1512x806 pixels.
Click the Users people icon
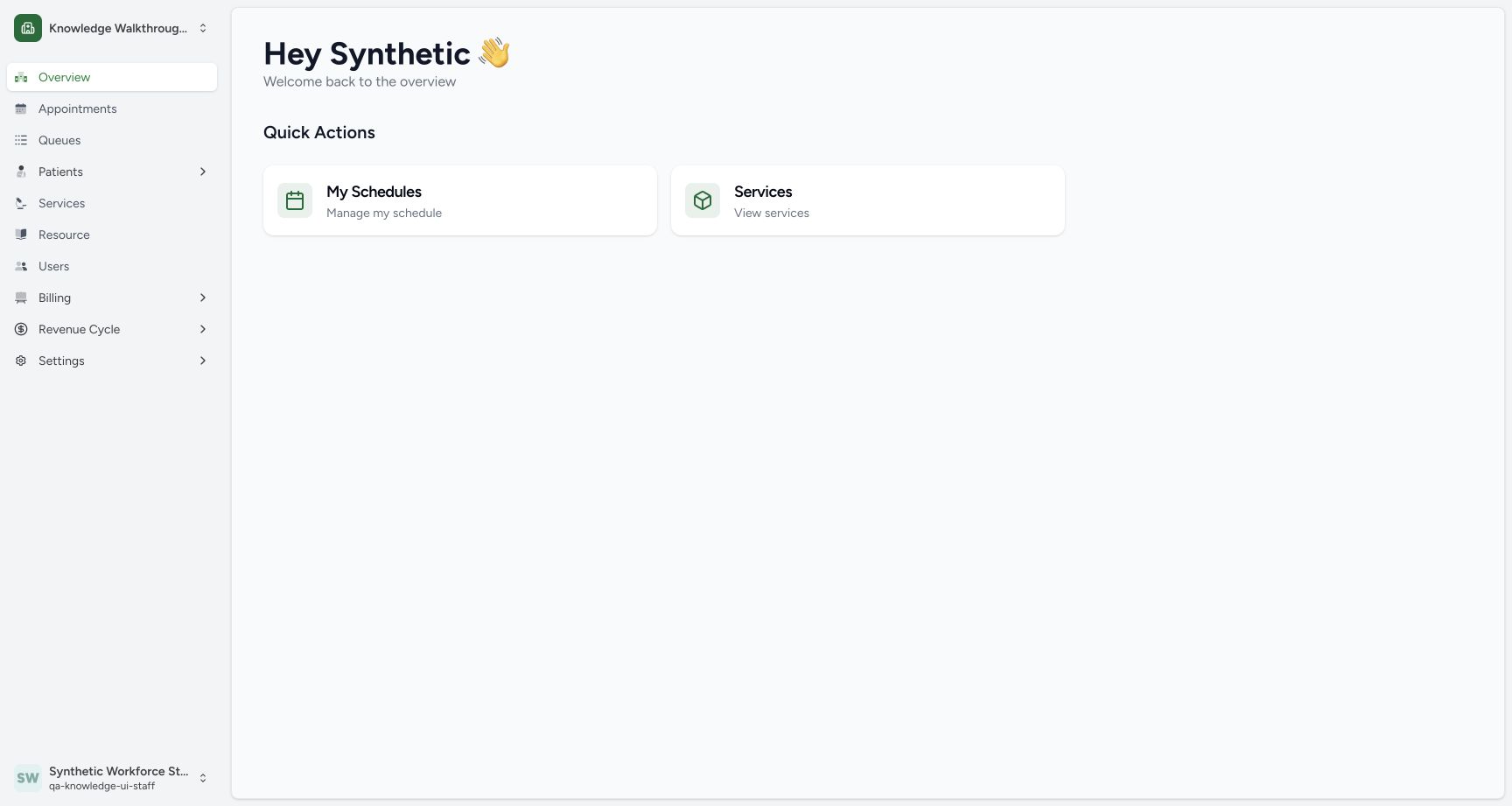point(21,266)
